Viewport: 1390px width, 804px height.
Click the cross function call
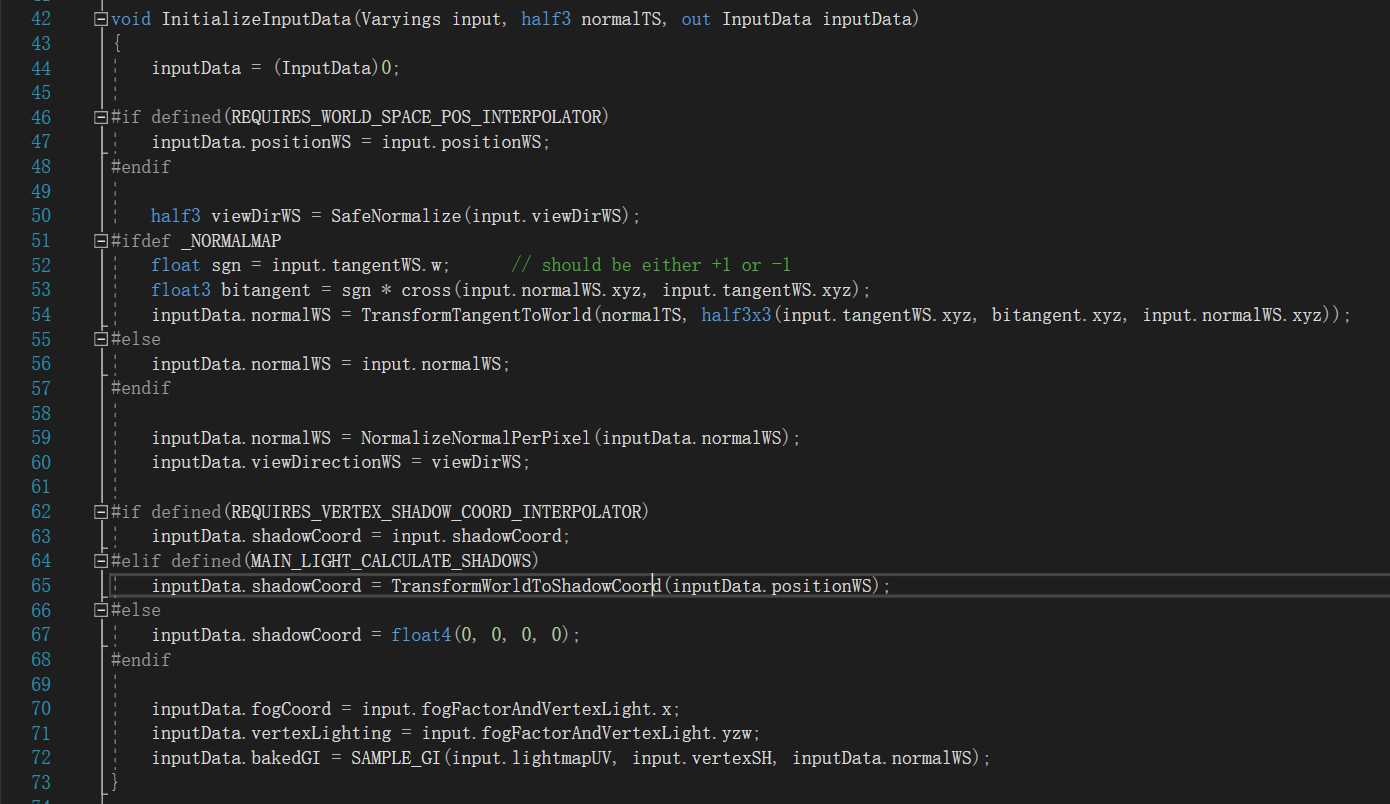(x=426, y=290)
